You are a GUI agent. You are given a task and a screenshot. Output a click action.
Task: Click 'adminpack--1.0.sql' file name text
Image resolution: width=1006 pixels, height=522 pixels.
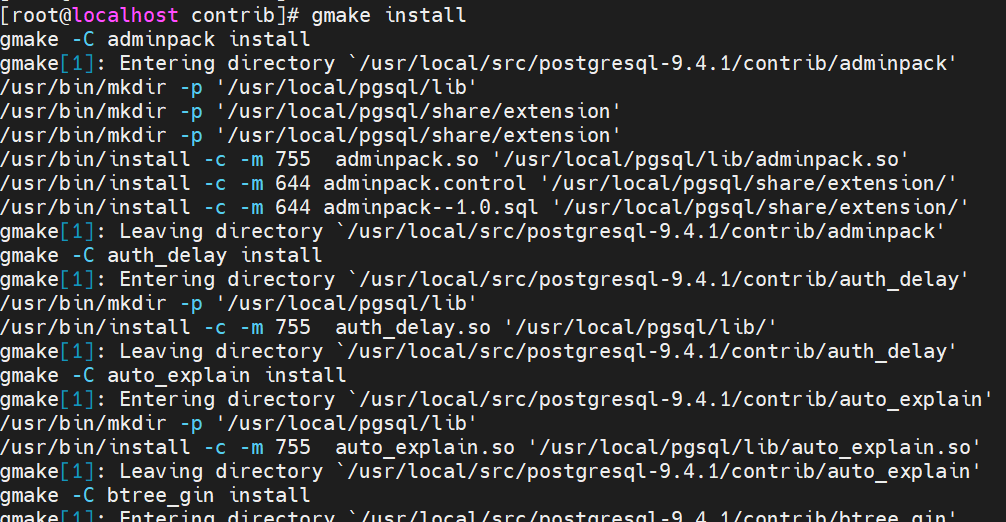431,207
